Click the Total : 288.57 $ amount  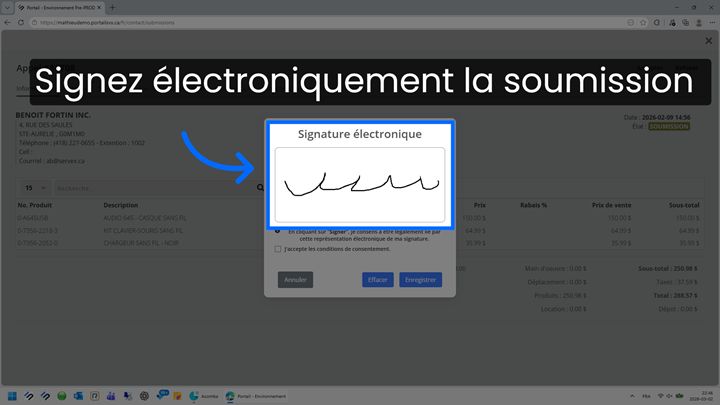tap(675, 295)
